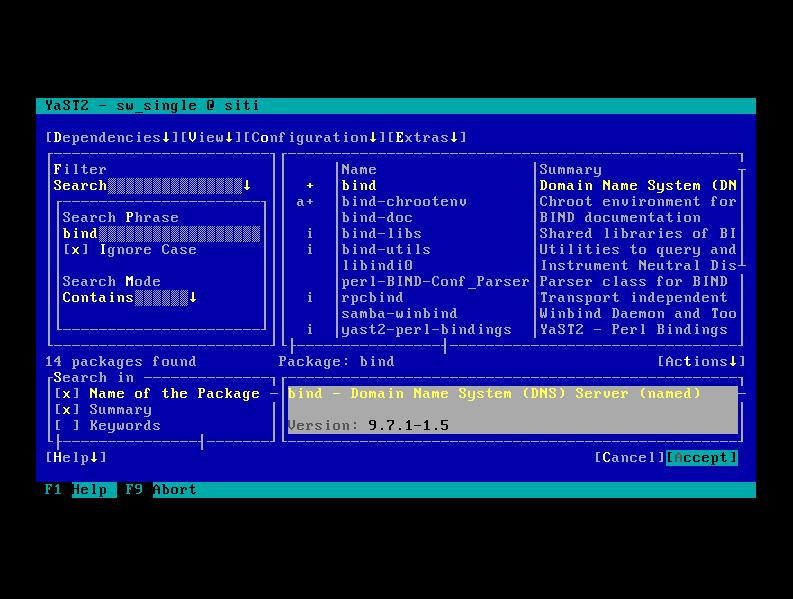Select the bind-chrootenv package row

pyautogui.click(x=512, y=202)
